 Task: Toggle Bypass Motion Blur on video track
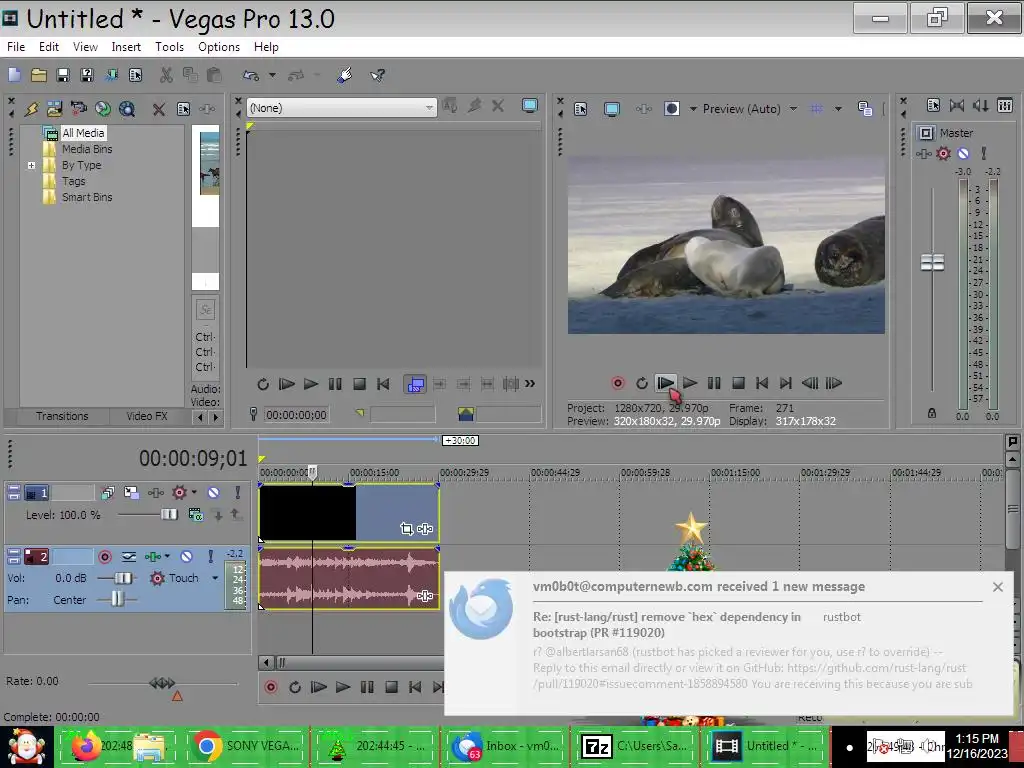click(108, 492)
